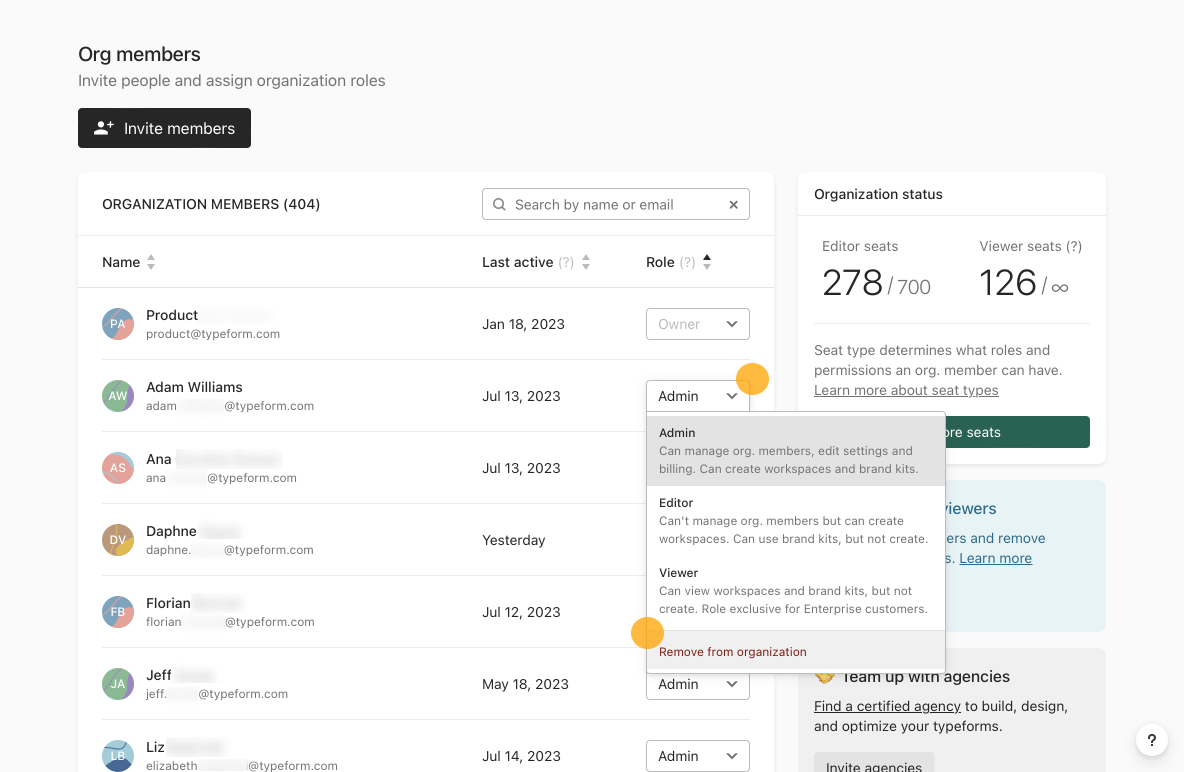The height and width of the screenshot is (772, 1184).
Task: Click the Yesterday last active cell
Action: click(x=513, y=540)
